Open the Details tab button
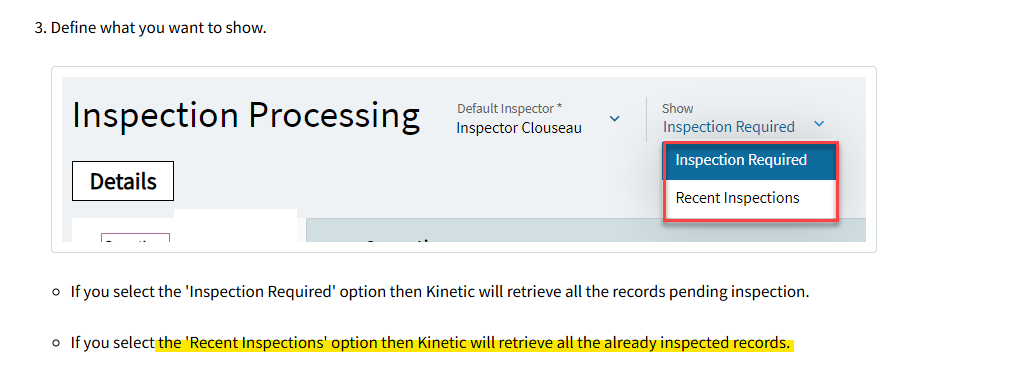Screen dimensions: 1021x368 pyautogui.click(x=123, y=181)
